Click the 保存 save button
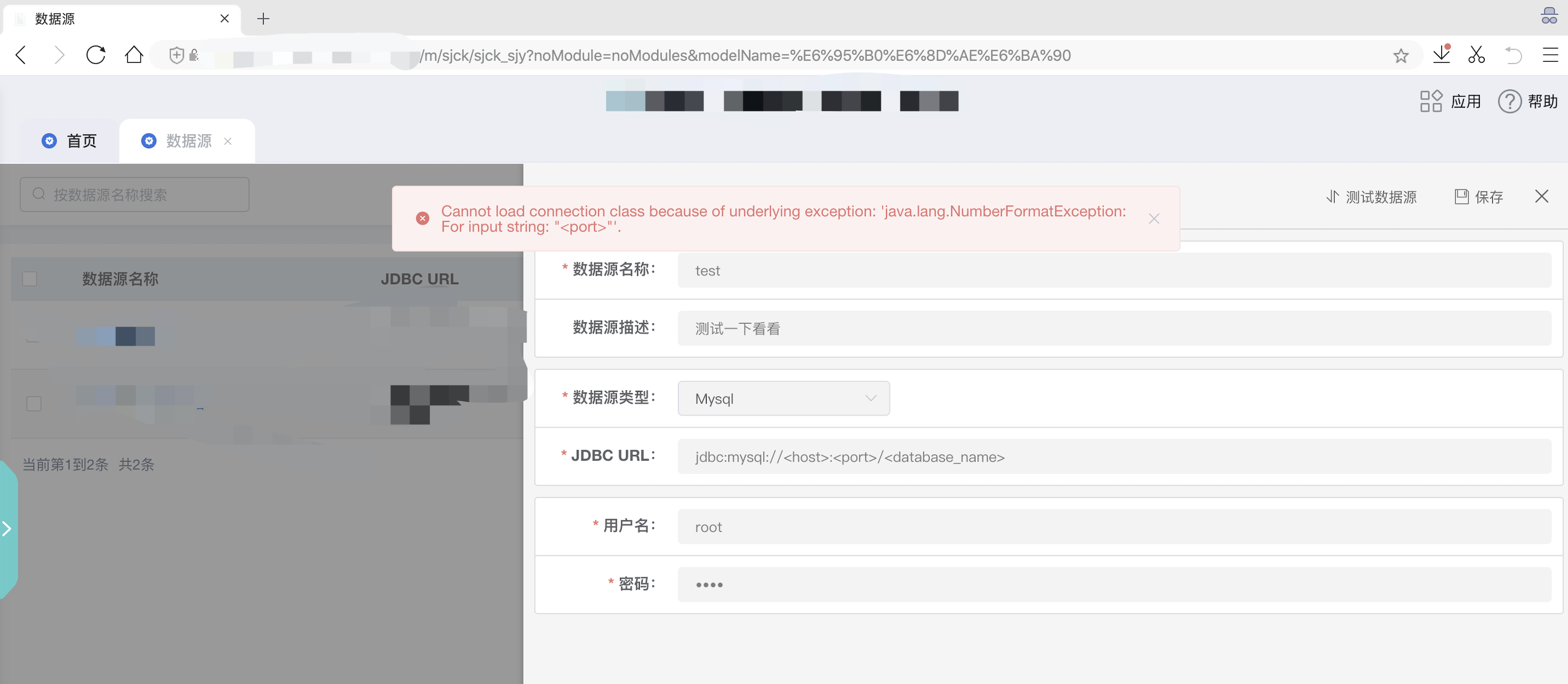This screenshot has width=1568, height=684. pyautogui.click(x=1479, y=197)
